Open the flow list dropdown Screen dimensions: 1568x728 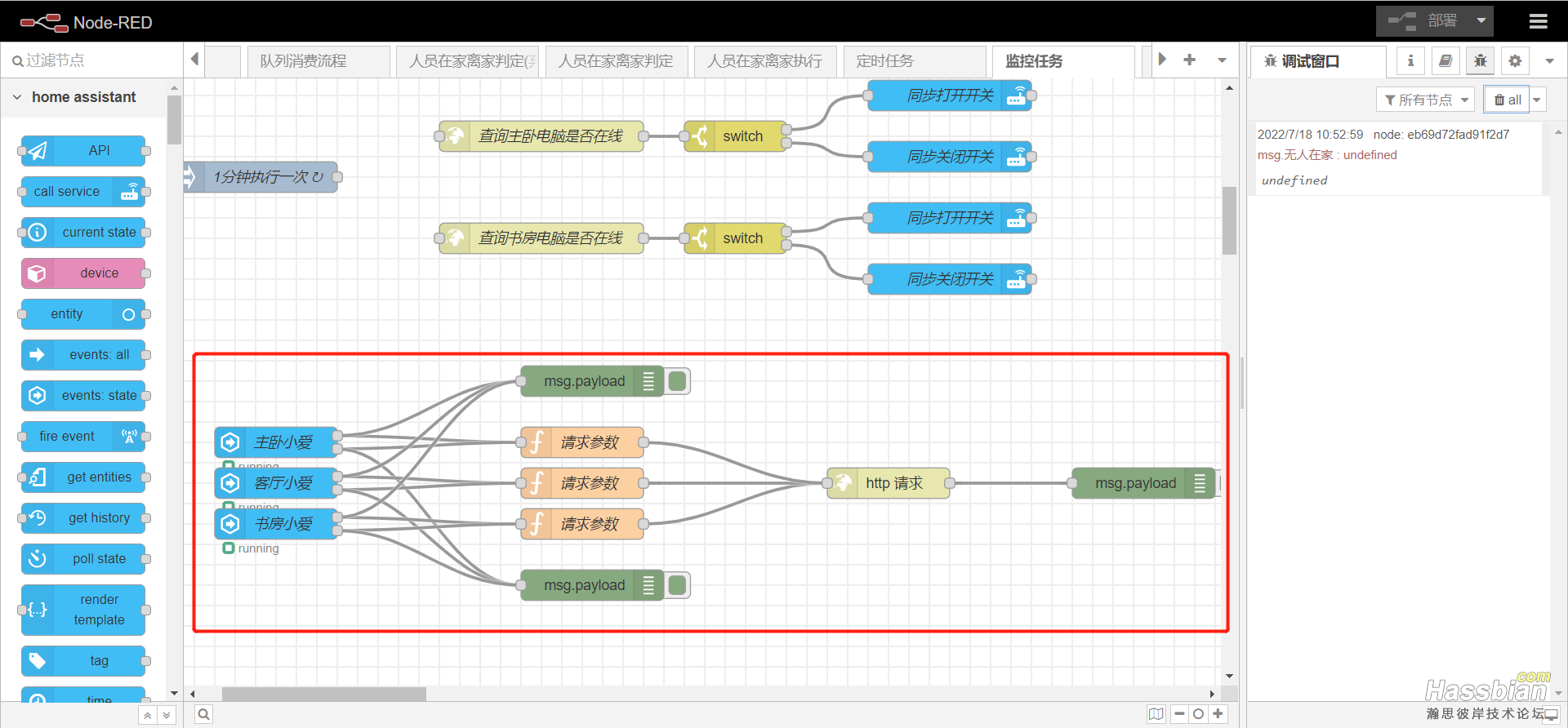click(x=1223, y=60)
